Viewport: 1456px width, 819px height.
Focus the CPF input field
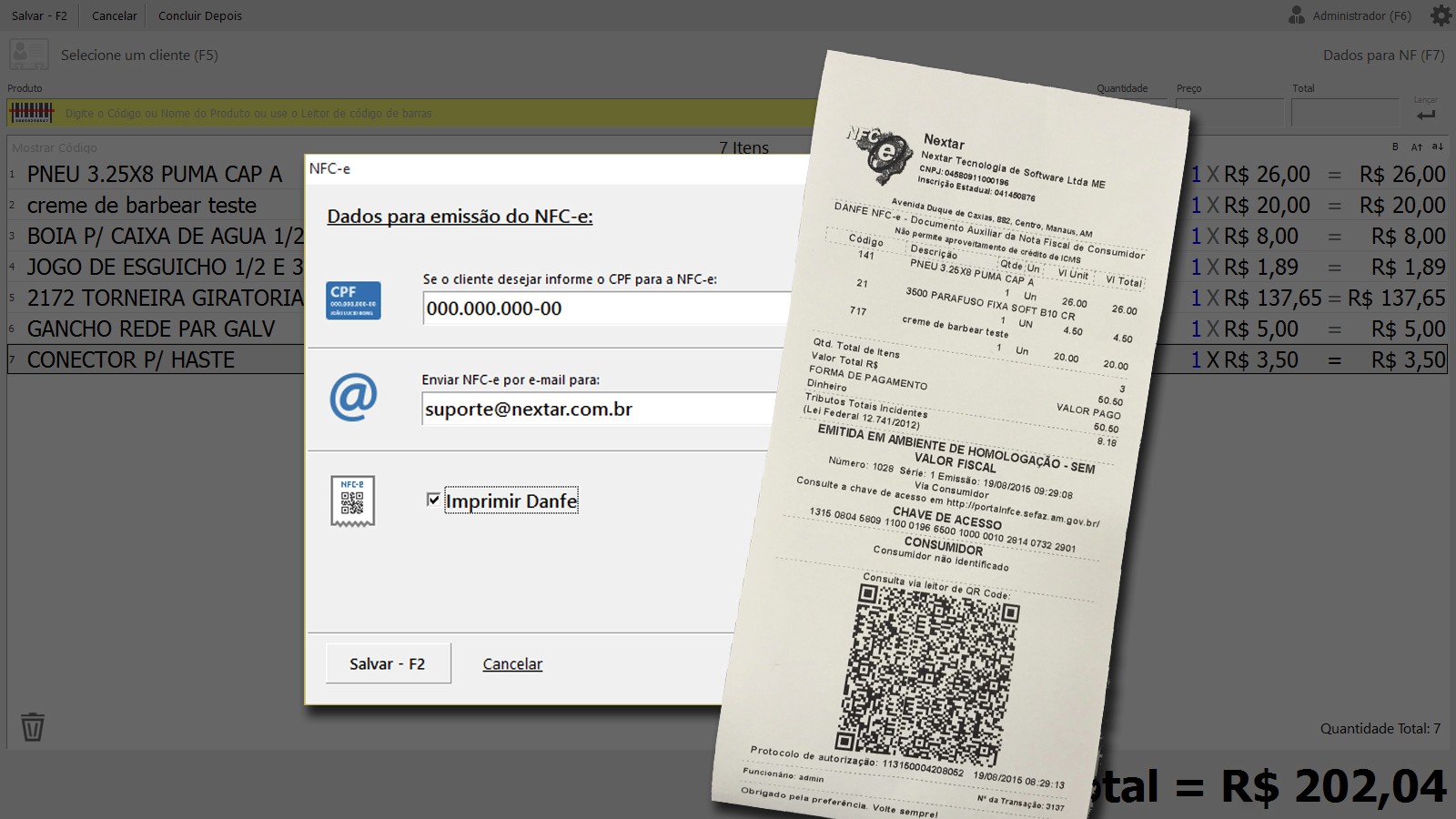(x=607, y=308)
